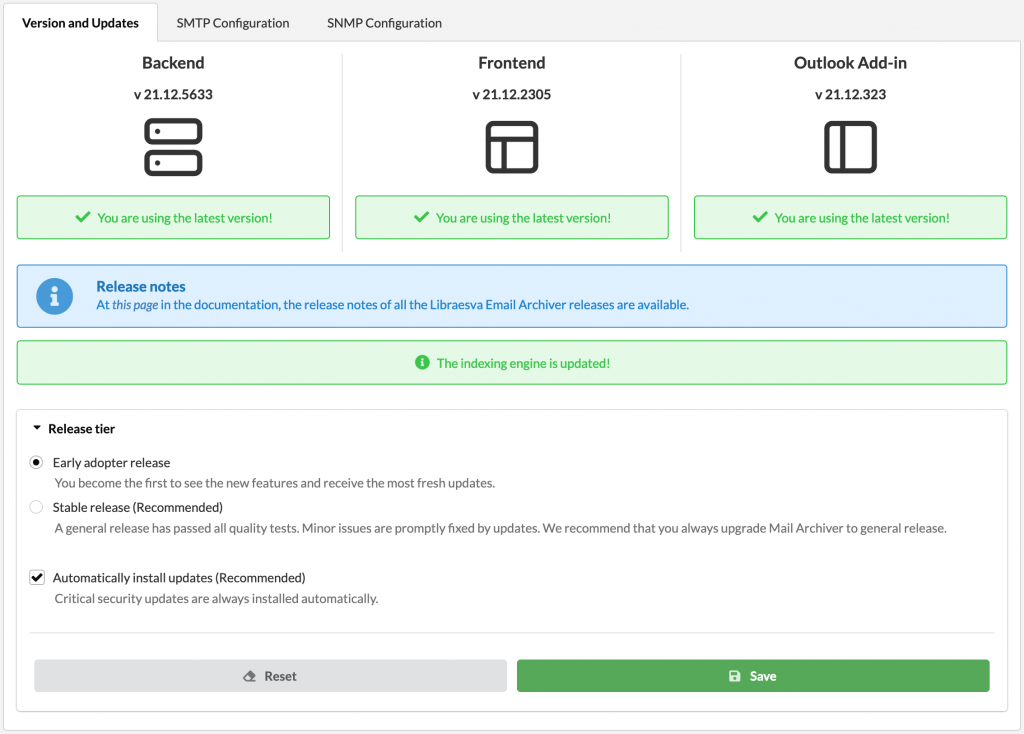The height and width of the screenshot is (734, 1024).
Task: Click Backend 'You are using the latest version!' text
Action: pos(185,218)
